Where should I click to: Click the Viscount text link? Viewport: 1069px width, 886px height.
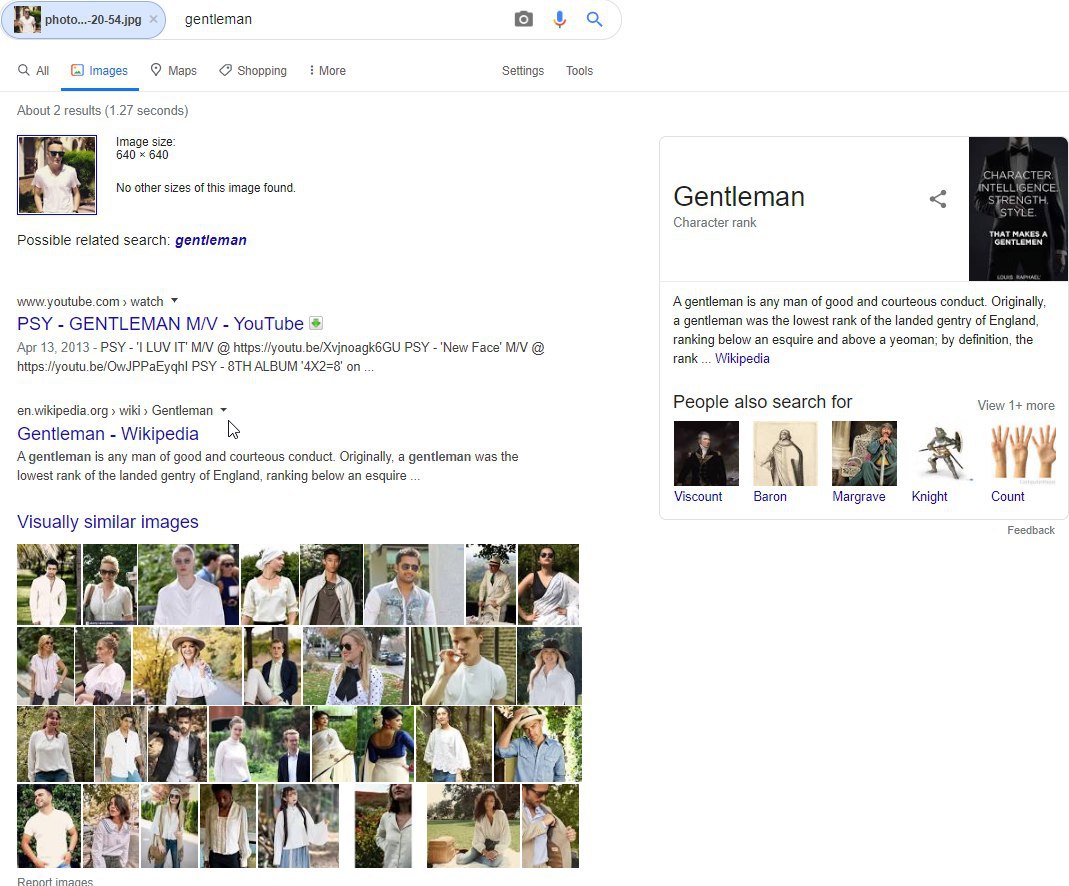[x=698, y=497]
